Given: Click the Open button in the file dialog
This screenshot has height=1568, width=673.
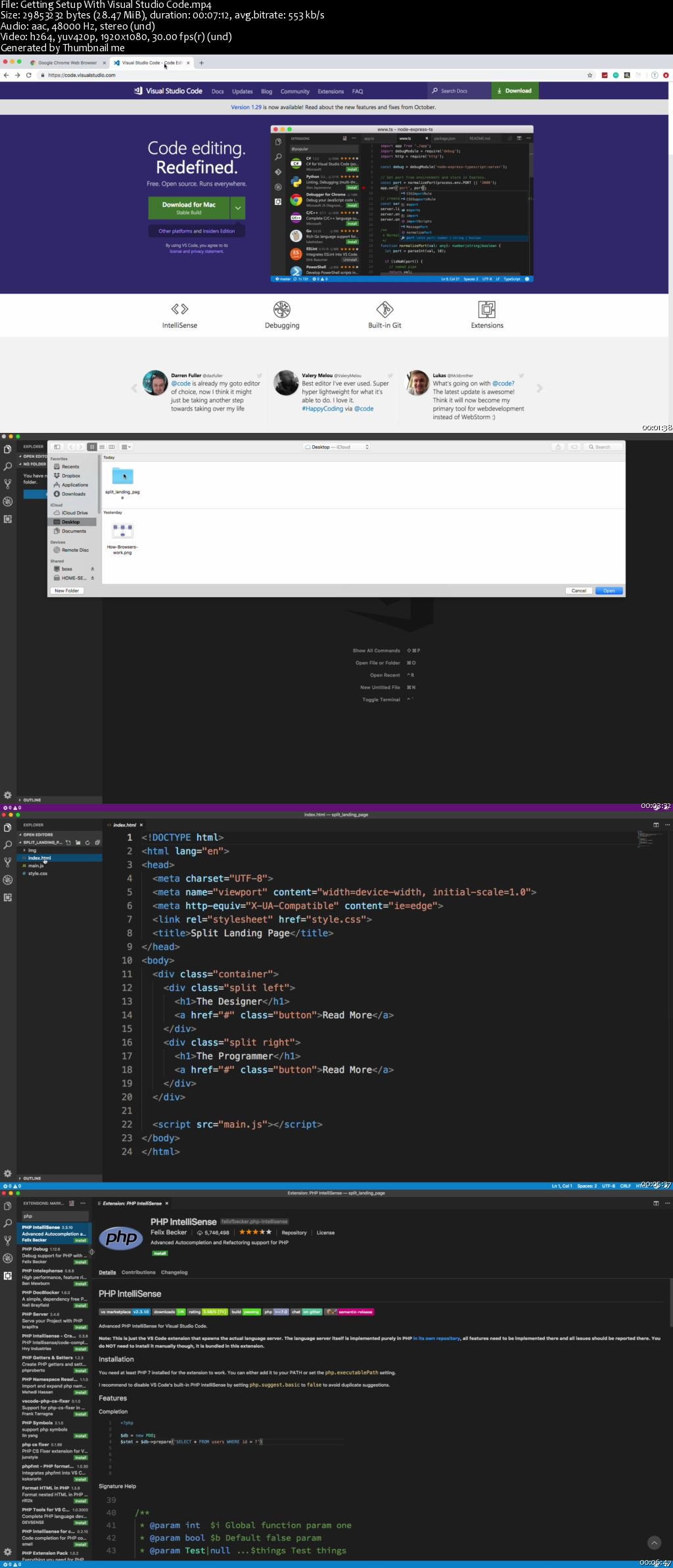Looking at the screenshot, I should tap(609, 591).
